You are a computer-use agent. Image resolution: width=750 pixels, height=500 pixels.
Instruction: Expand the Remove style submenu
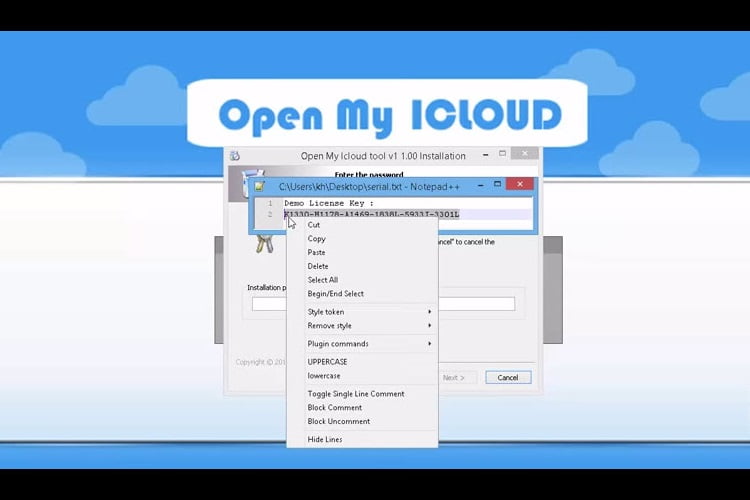[362, 326]
